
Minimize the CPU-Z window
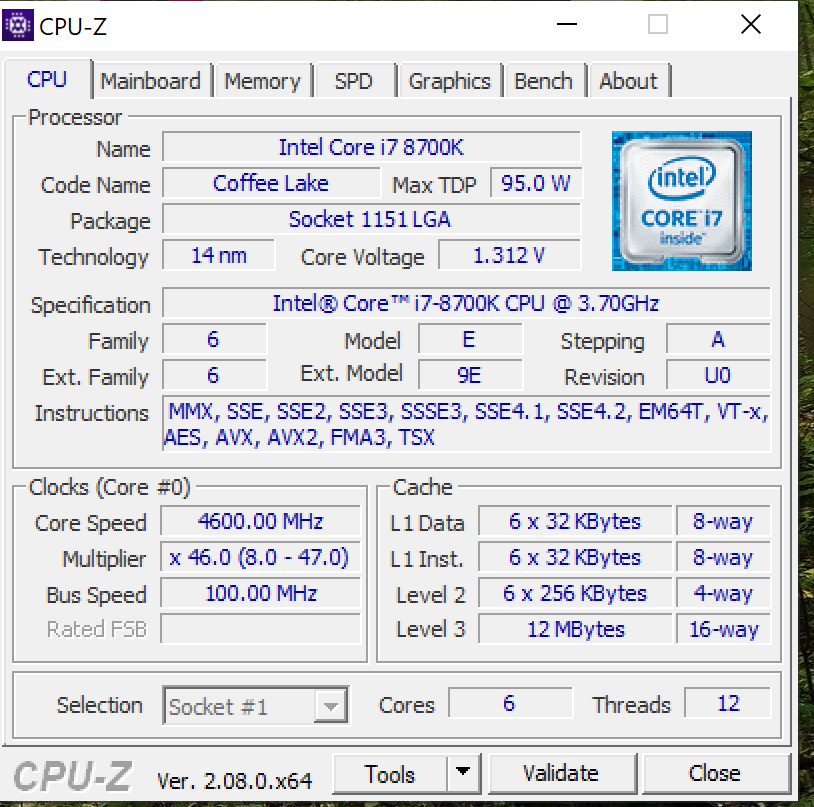567,24
